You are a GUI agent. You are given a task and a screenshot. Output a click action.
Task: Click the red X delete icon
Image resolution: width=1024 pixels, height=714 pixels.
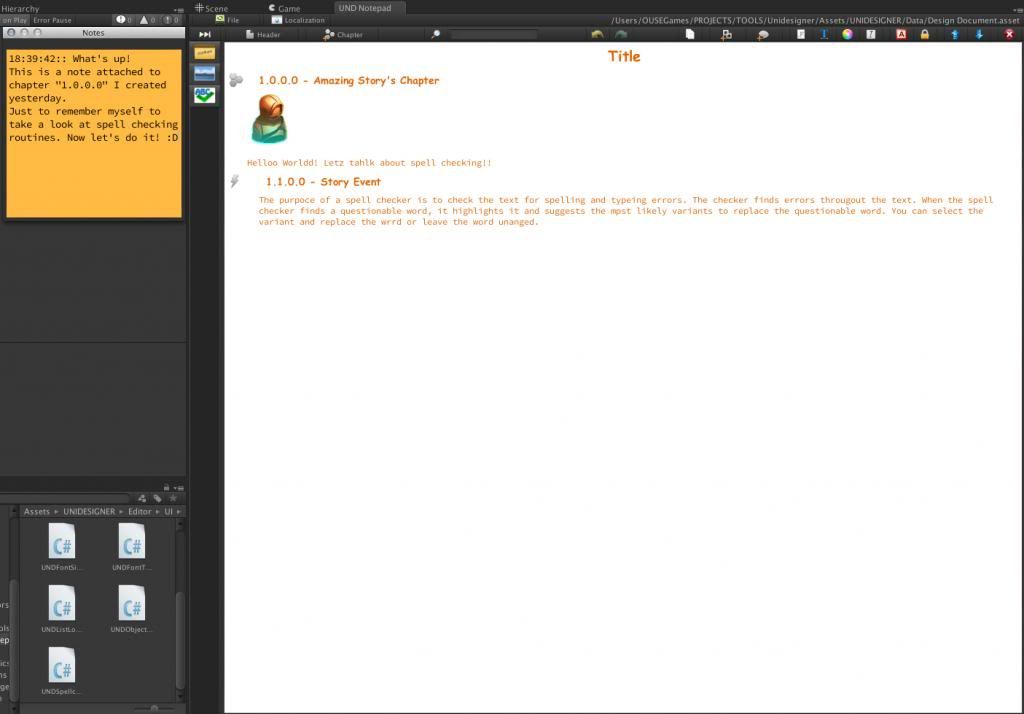1009,34
